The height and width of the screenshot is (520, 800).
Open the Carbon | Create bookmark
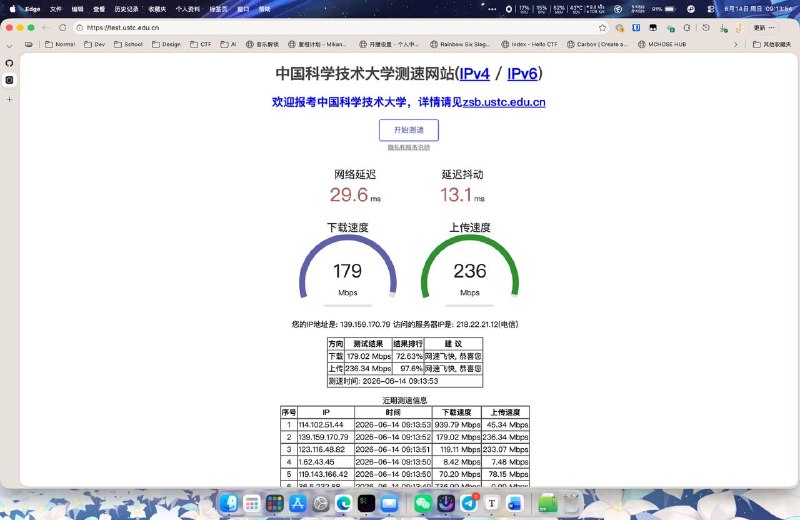[x=597, y=44]
